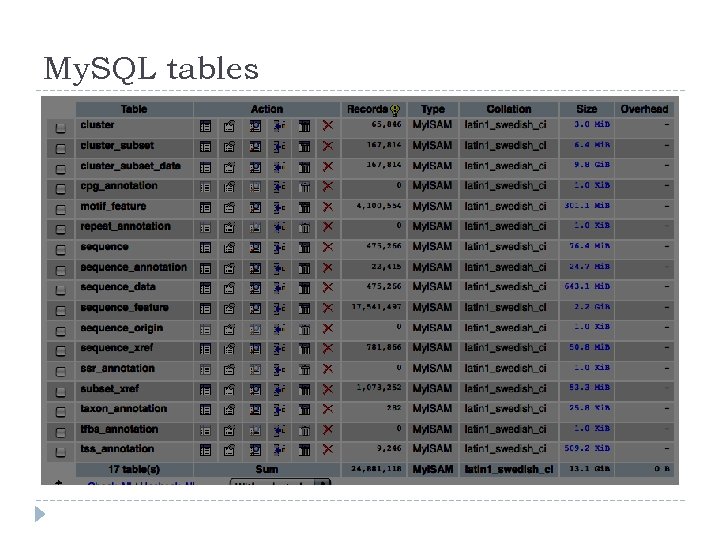Screen dimensions: 720x540
Task: Click the Collation column header
Action: click(509, 109)
